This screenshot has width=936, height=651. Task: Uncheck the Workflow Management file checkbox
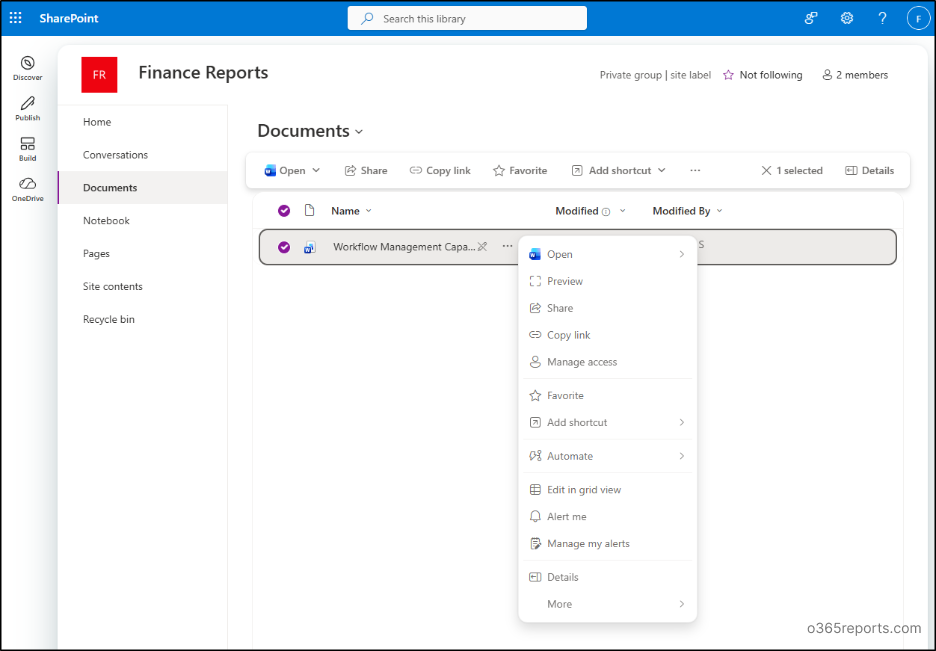tap(284, 247)
